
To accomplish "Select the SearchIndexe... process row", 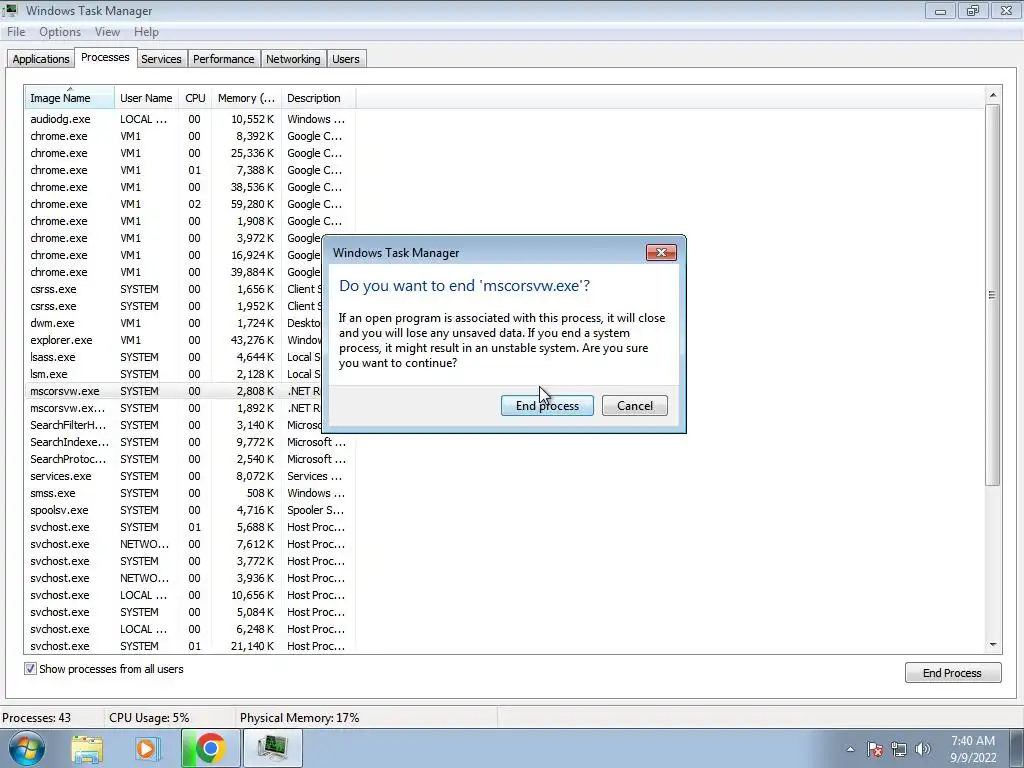I will pos(189,442).
